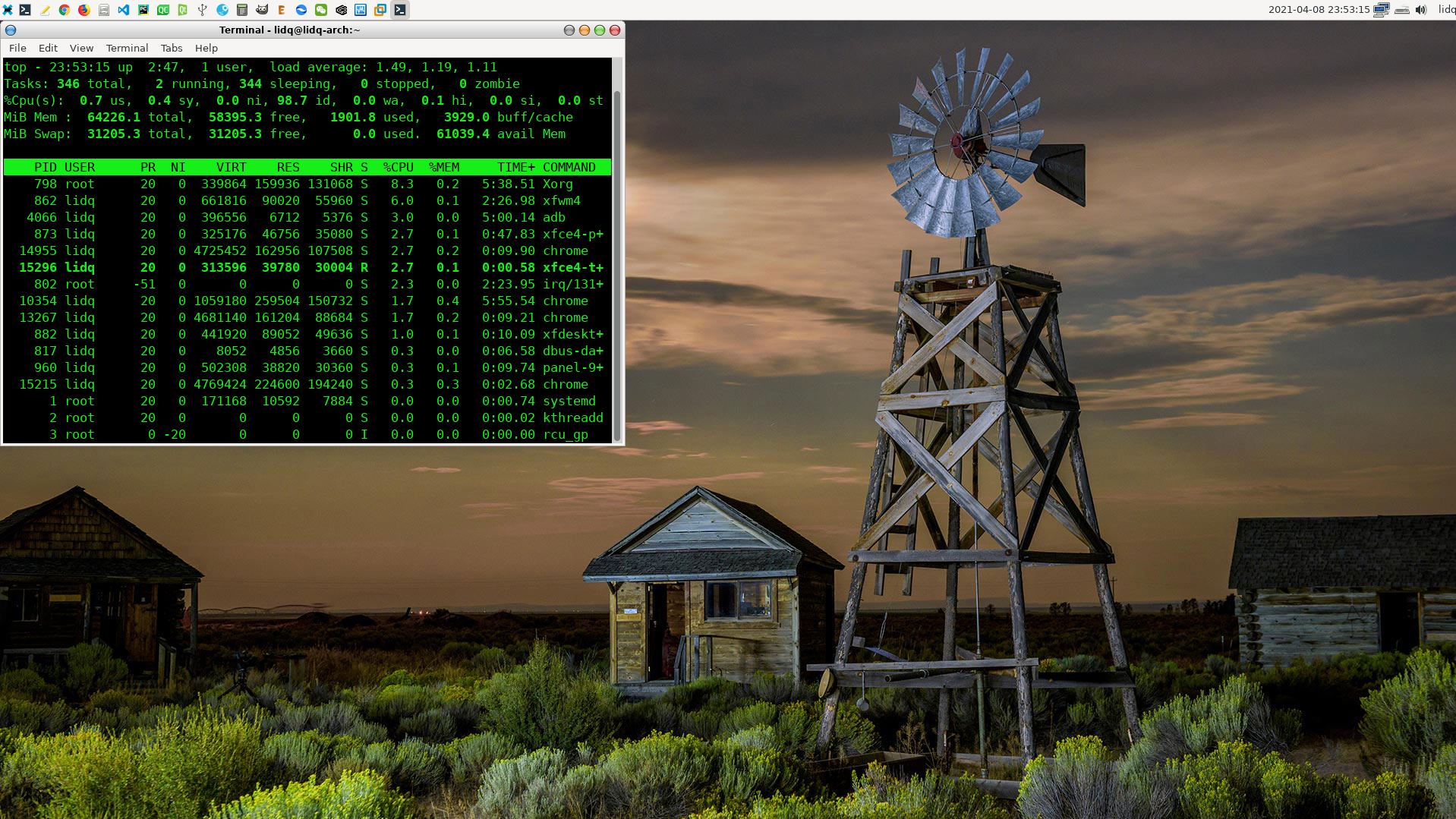Viewport: 1456px width, 819px height.
Task: Open the terminal window menu icon
Action: pos(11,30)
